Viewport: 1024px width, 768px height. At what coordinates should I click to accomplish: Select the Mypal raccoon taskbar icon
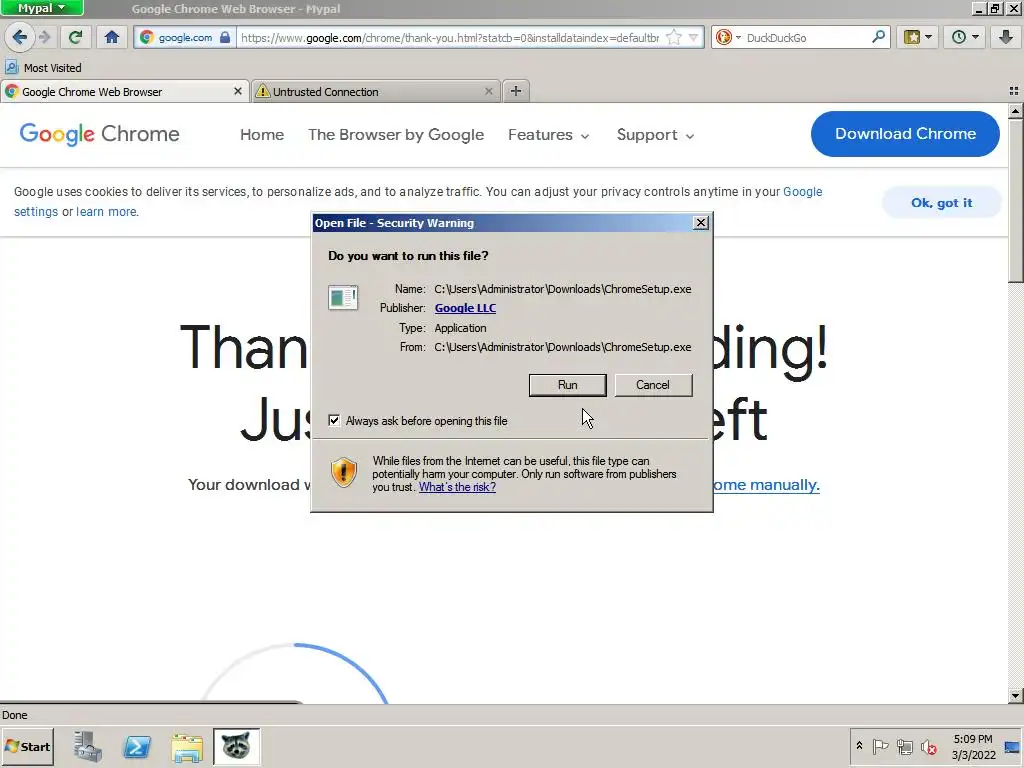pyautogui.click(x=236, y=746)
